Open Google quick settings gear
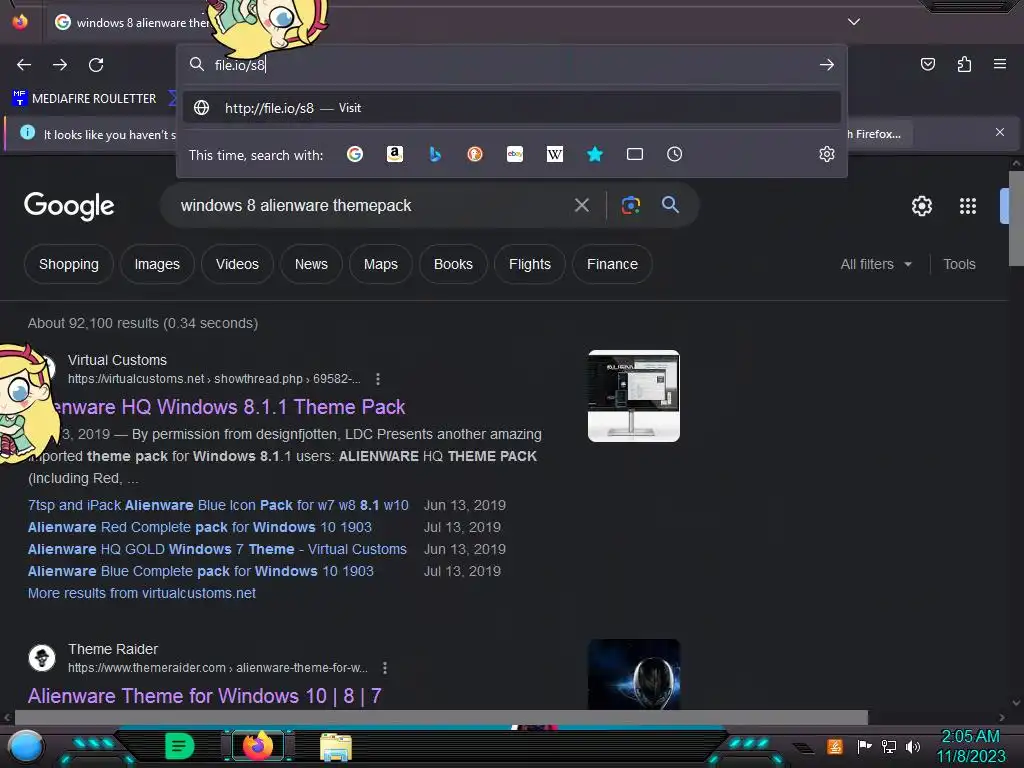 click(x=921, y=206)
